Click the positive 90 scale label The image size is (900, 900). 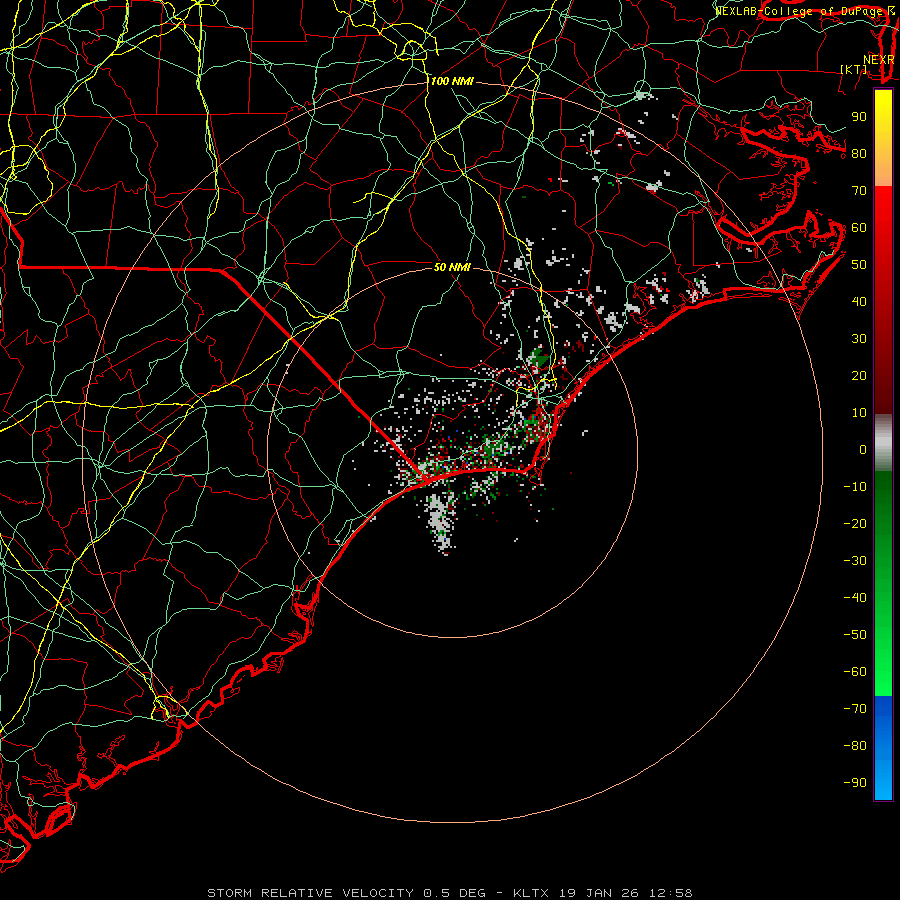859,117
